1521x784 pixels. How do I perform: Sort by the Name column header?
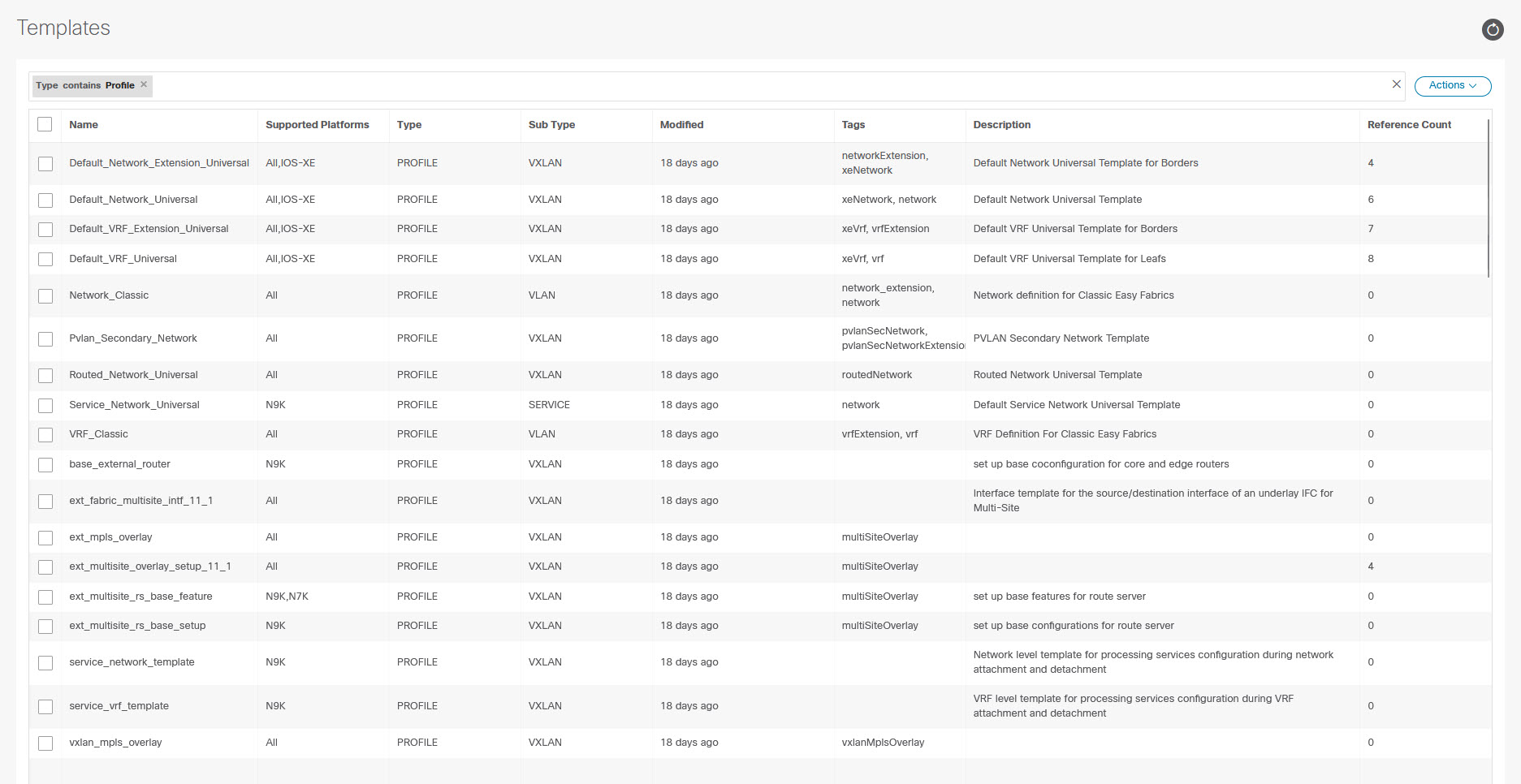pos(84,125)
